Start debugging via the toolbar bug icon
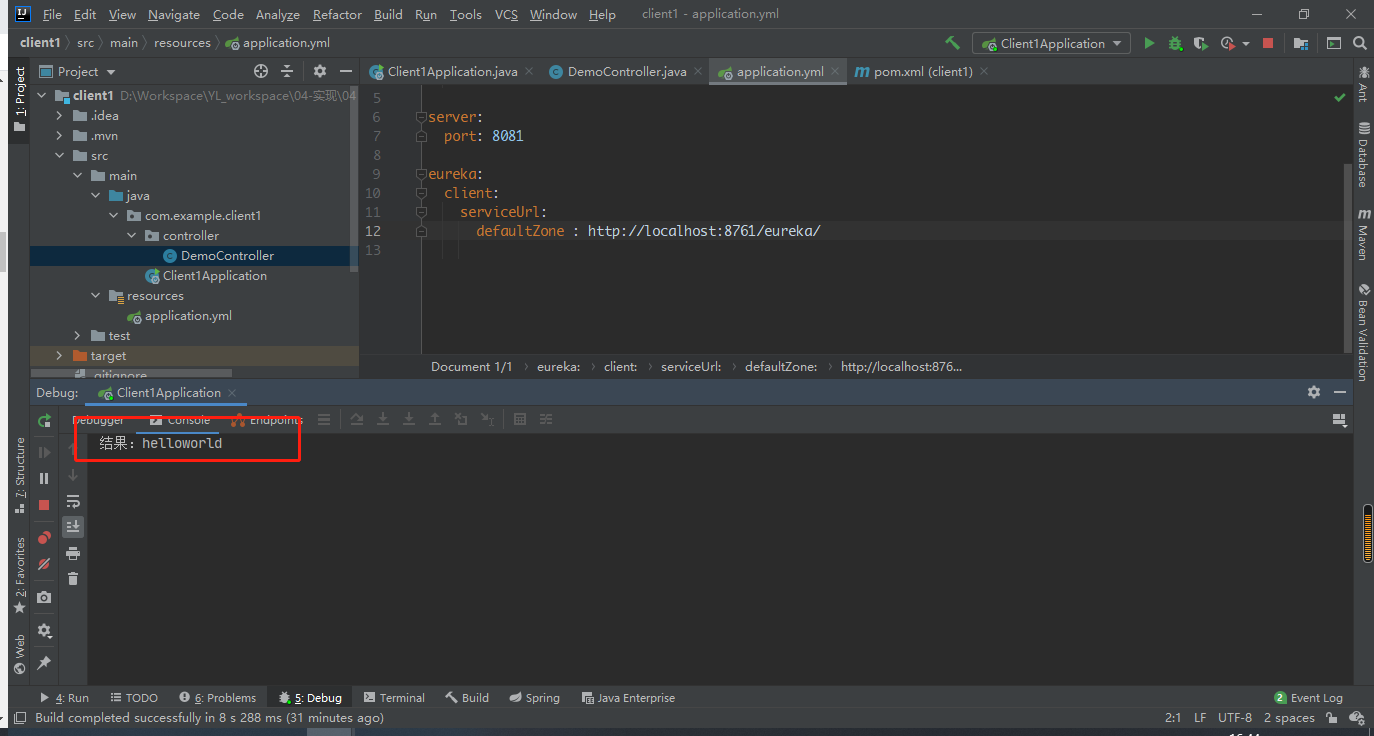The height and width of the screenshot is (736, 1374). (x=1176, y=43)
